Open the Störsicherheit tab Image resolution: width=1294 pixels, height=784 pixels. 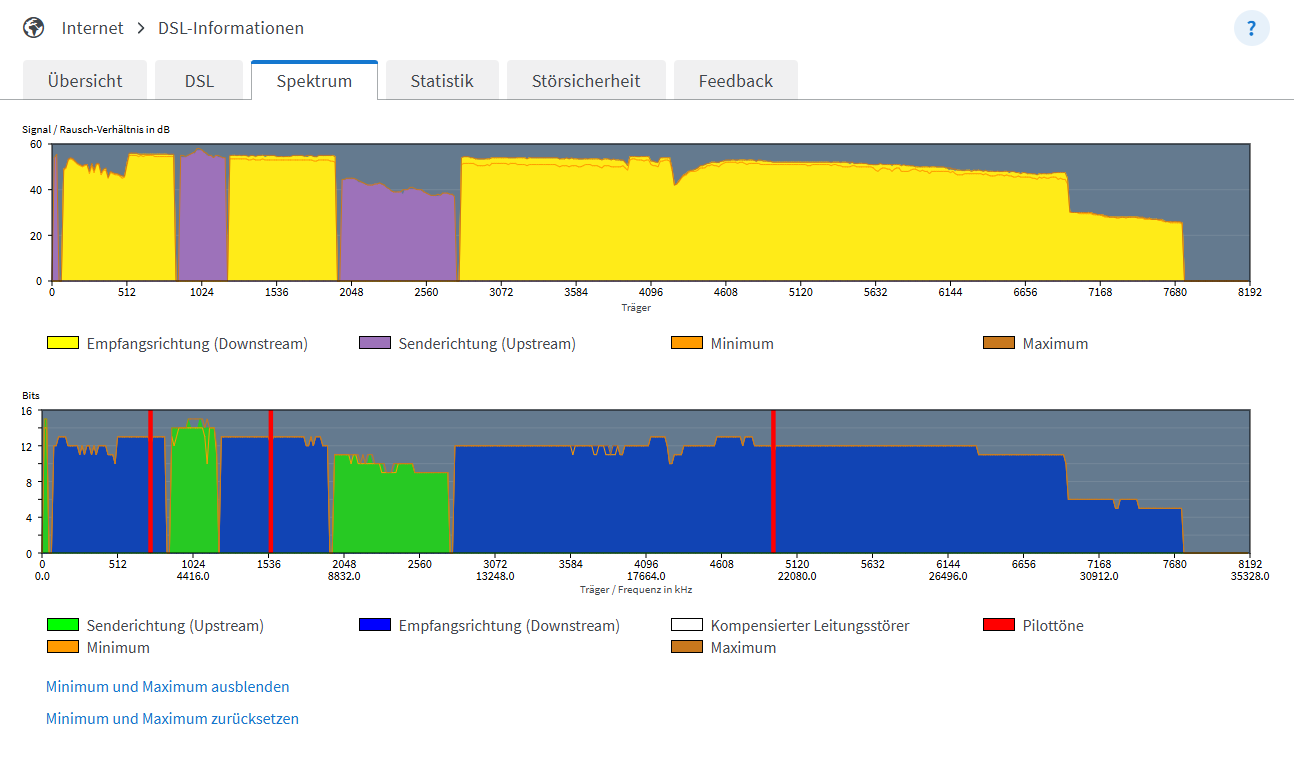[x=586, y=81]
